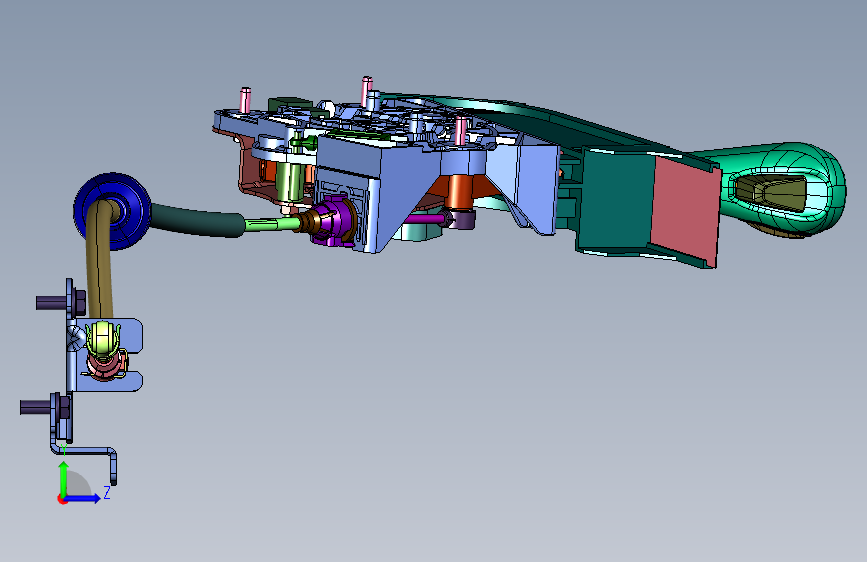This screenshot has width=867, height=562.
Task: Select the upper bolt on mounting bracket
Action: 61,302
